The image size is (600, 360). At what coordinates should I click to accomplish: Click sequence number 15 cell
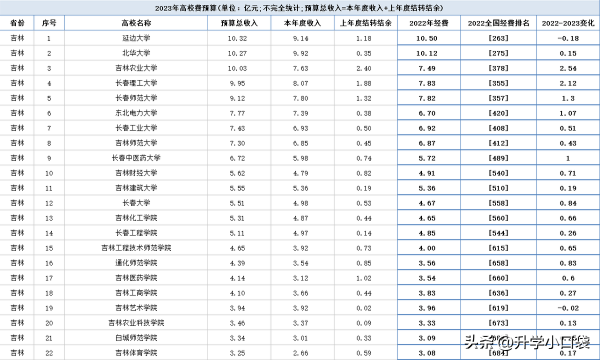click(x=49, y=248)
